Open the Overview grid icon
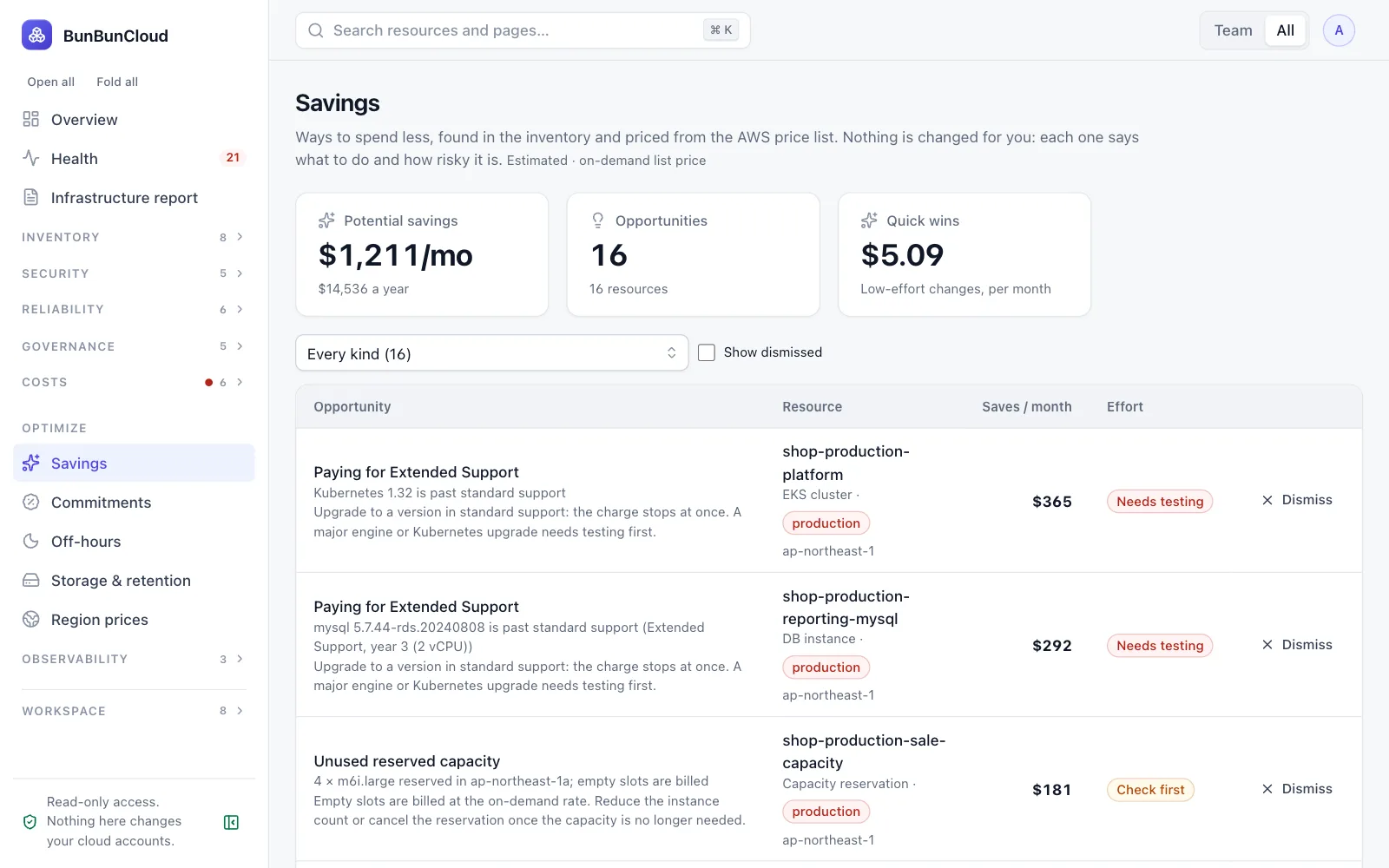 [x=31, y=119]
